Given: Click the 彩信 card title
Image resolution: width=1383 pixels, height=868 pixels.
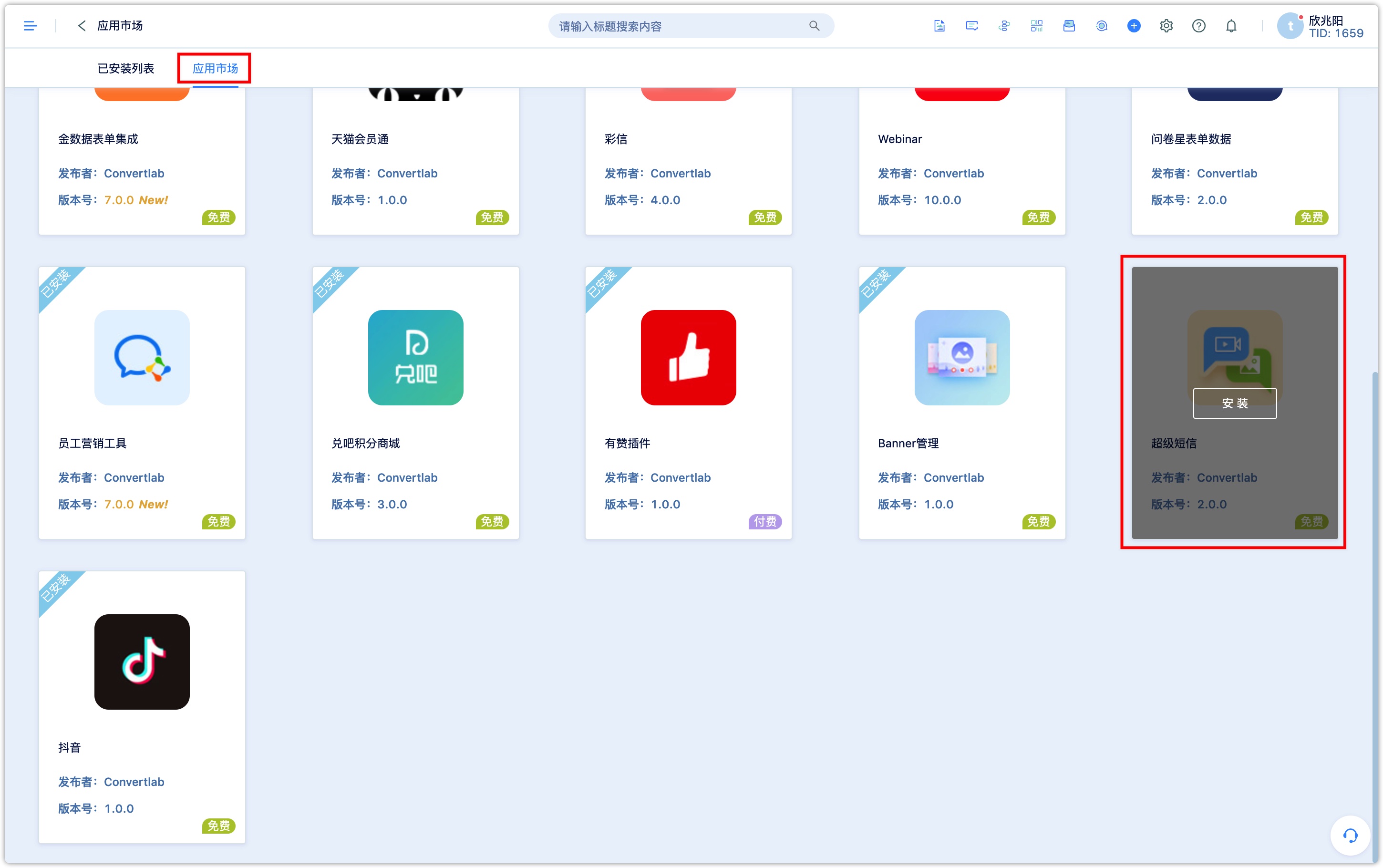Looking at the screenshot, I should tap(616, 139).
